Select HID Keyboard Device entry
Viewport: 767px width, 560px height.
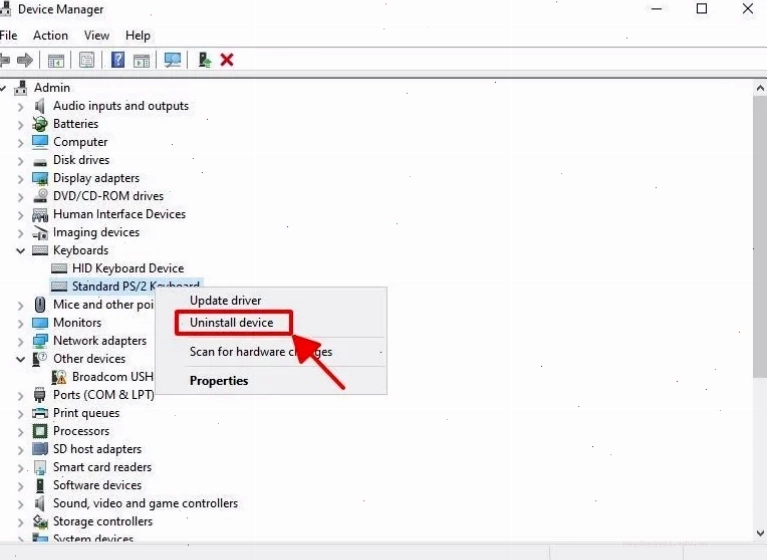(x=128, y=268)
